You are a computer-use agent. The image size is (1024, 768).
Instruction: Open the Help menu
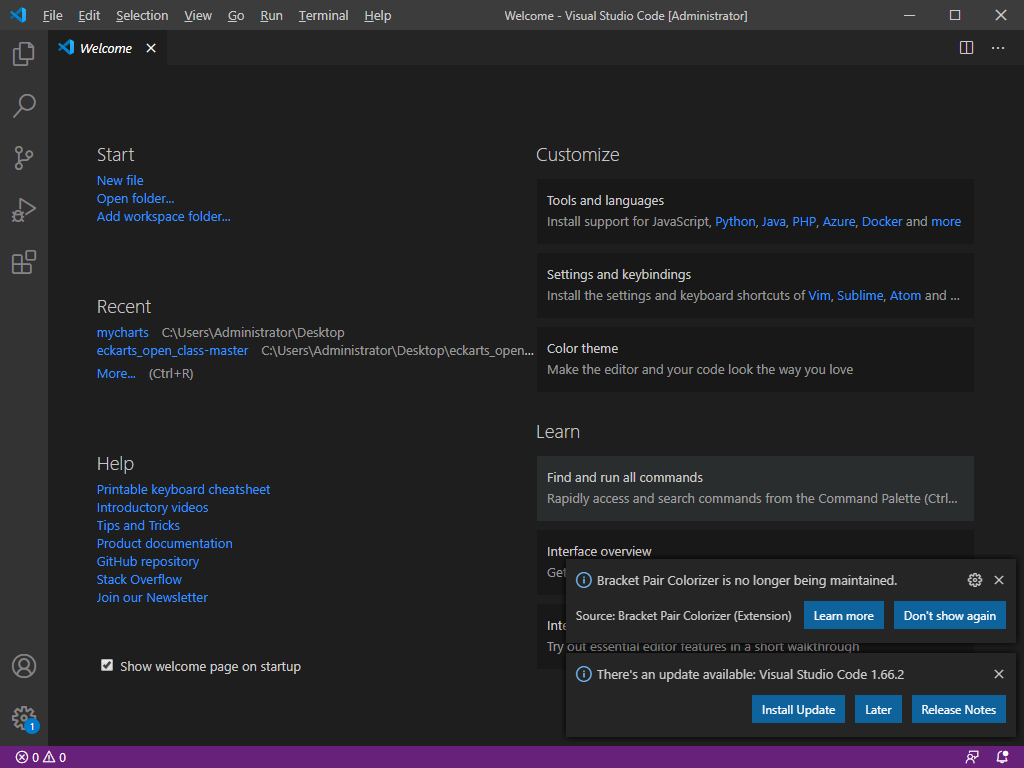[x=377, y=16]
